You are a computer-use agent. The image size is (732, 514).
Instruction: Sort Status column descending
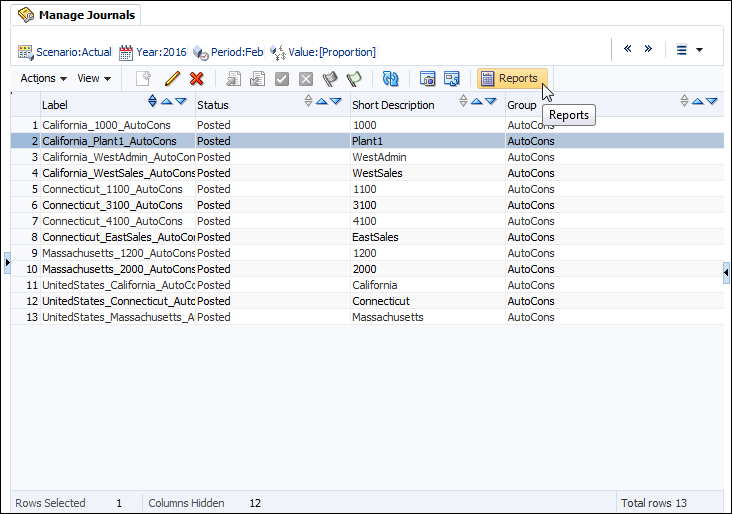pos(336,101)
